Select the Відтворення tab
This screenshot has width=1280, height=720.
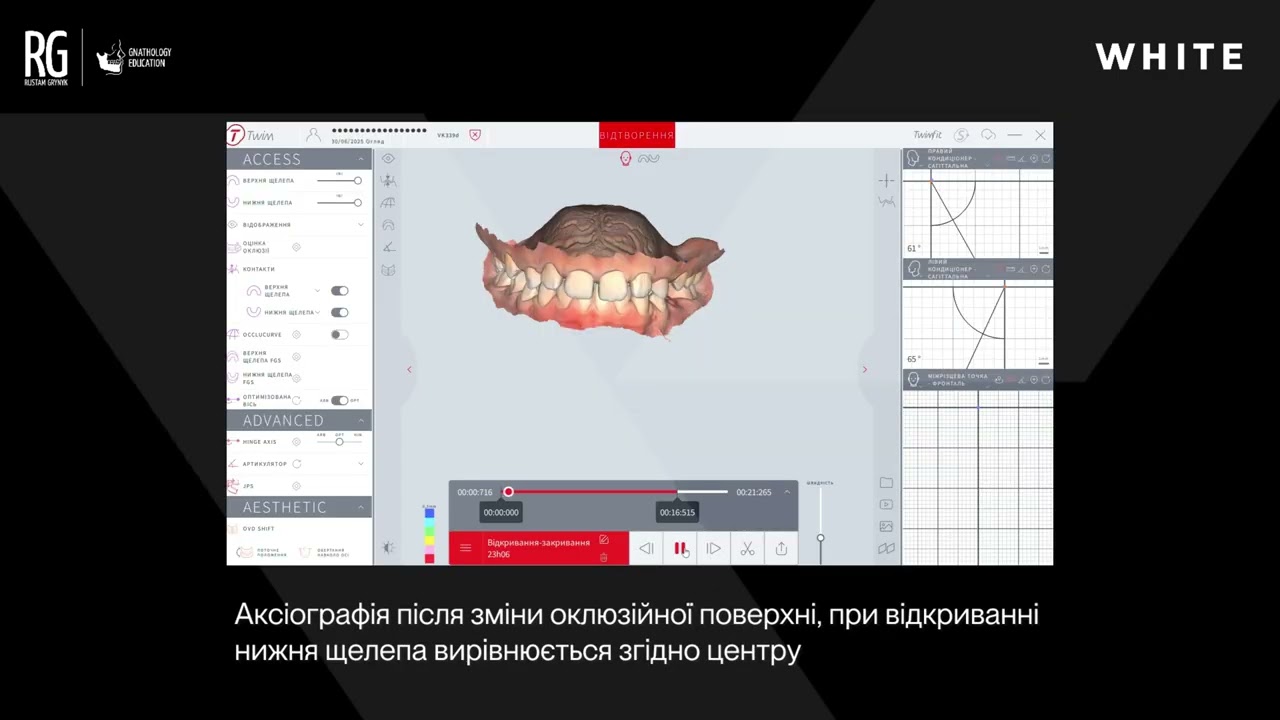[x=637, y=135]
